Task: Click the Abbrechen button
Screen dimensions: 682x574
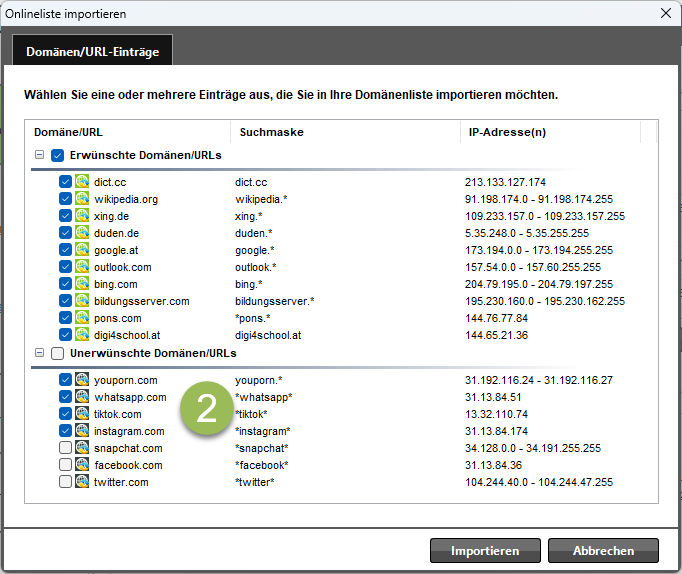Action: tap(603, 551)
